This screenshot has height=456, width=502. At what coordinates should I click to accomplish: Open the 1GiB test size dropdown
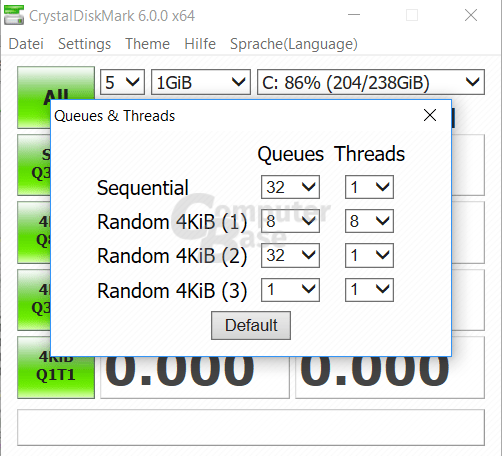pyautogui.click(x=201, y=82)
